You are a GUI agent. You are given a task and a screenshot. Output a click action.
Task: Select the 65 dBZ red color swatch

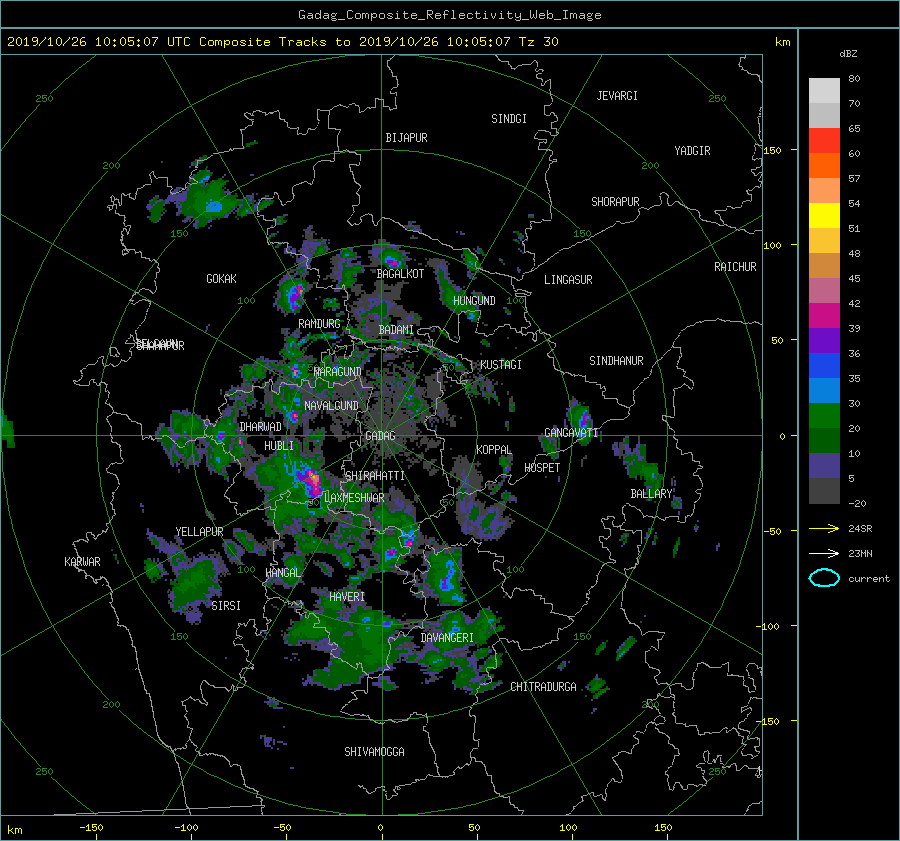coord(824,141)
